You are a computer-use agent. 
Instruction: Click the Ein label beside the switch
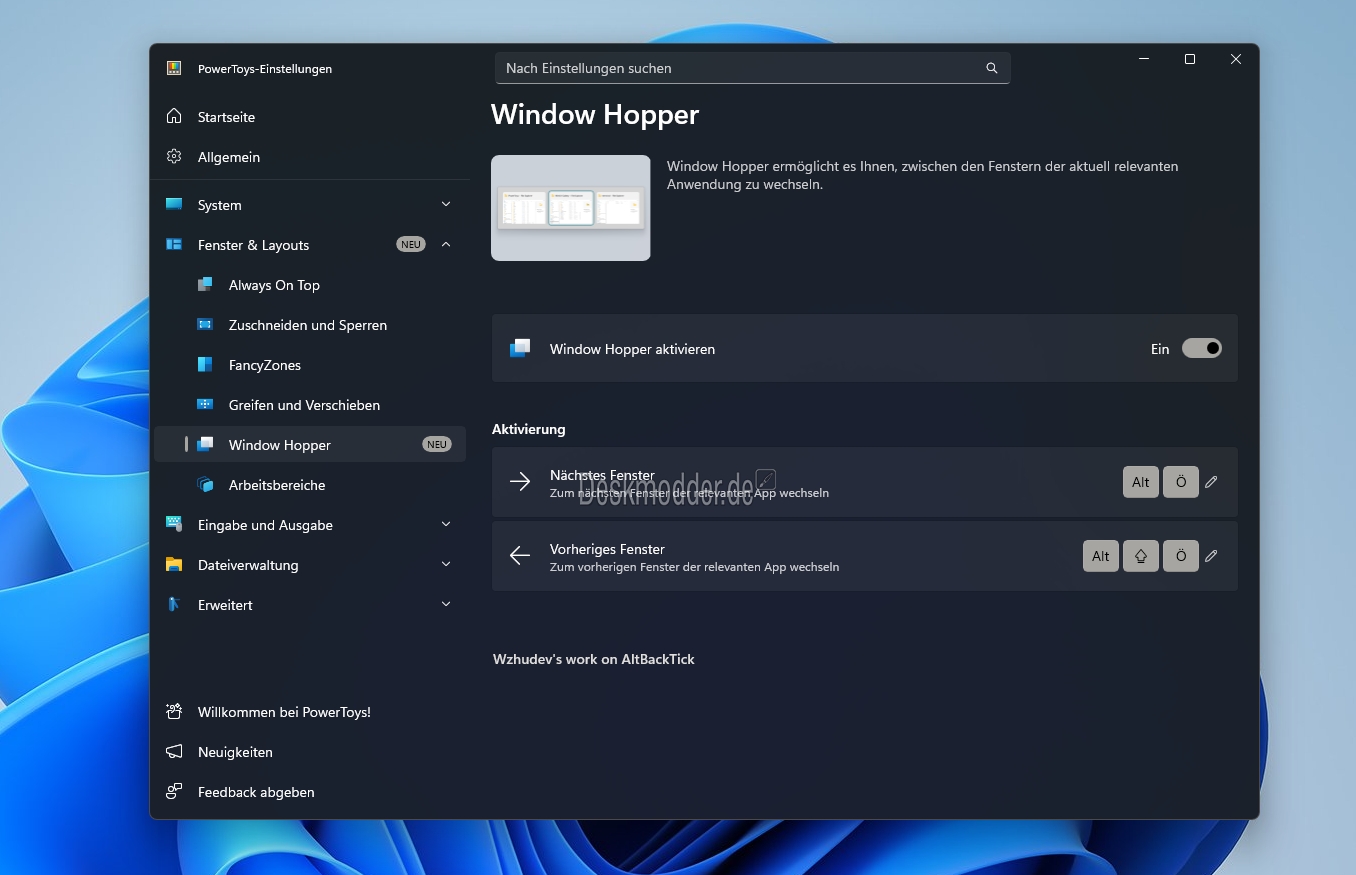pyautogui.click(x=1160, y=349)
